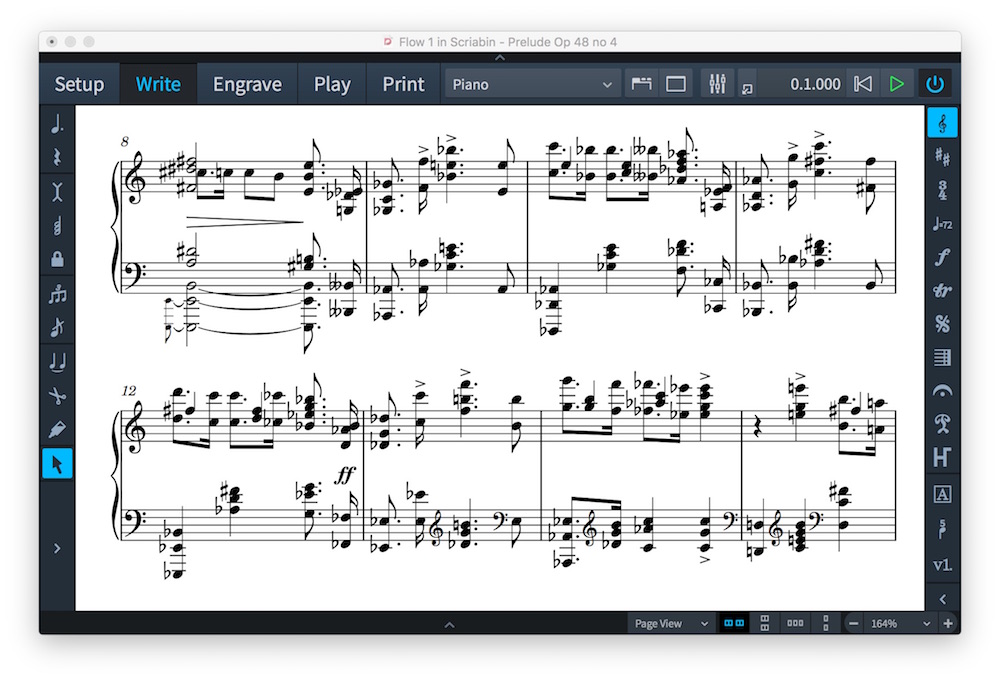
Task: Activate the select arrow tool
Action: (57, 464)
